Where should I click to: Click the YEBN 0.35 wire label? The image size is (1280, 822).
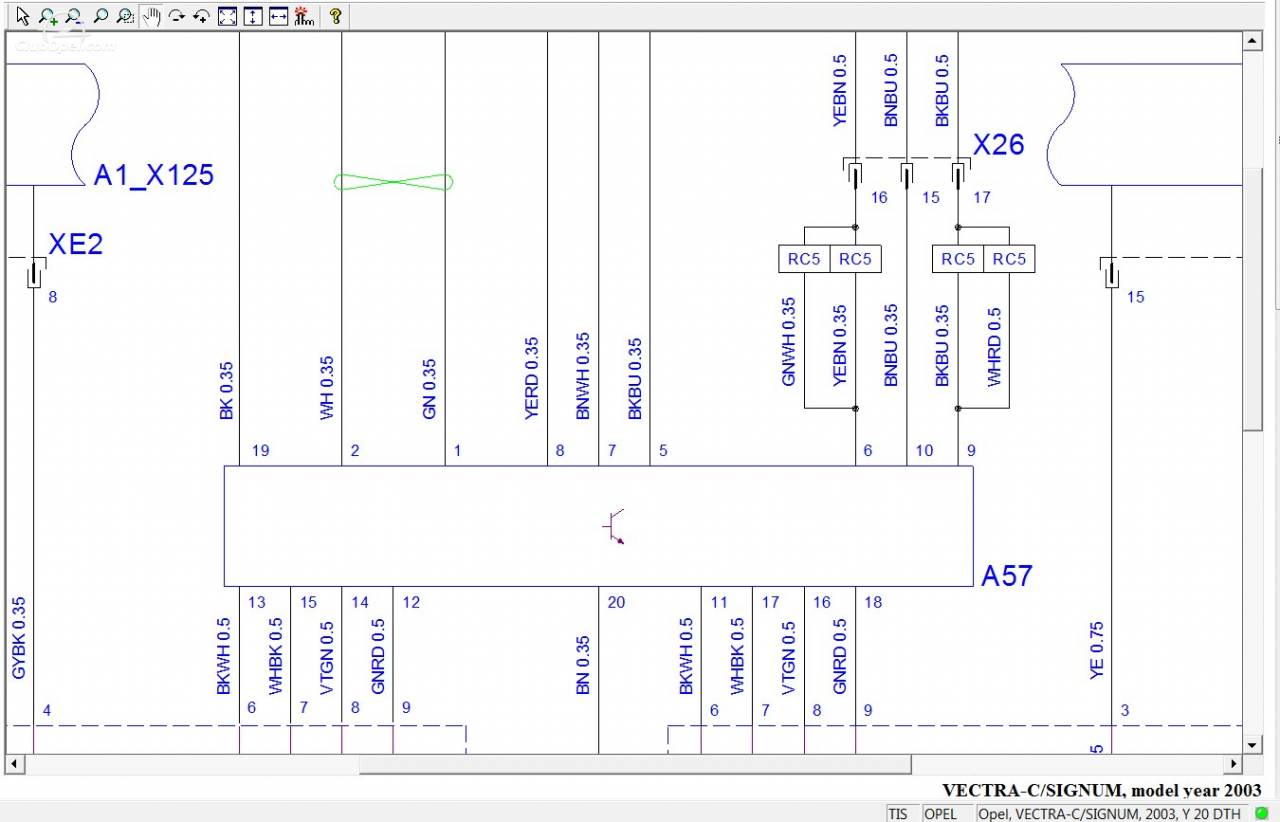(x=840, y=346)
